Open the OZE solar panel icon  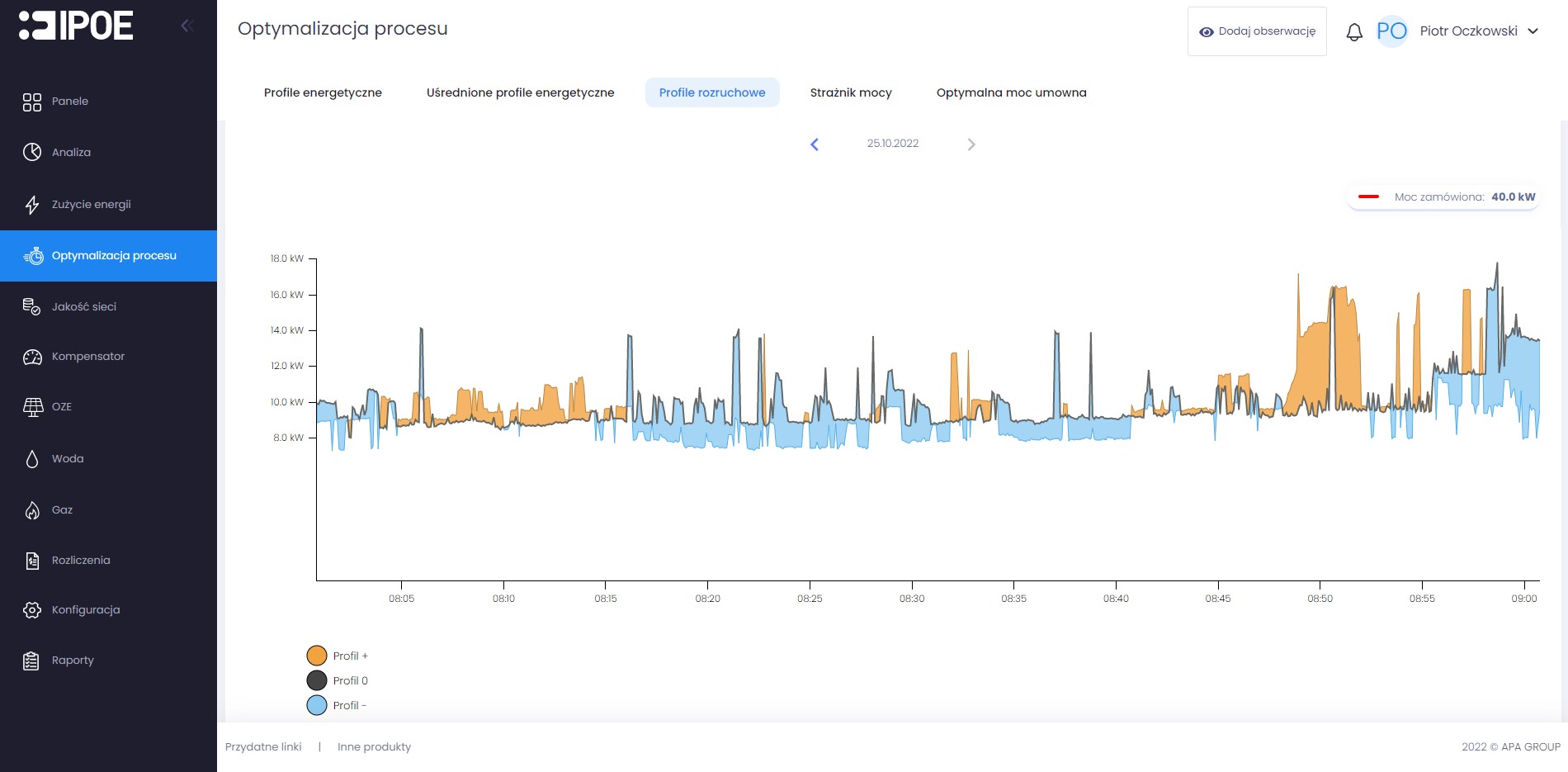coord(32,407)
